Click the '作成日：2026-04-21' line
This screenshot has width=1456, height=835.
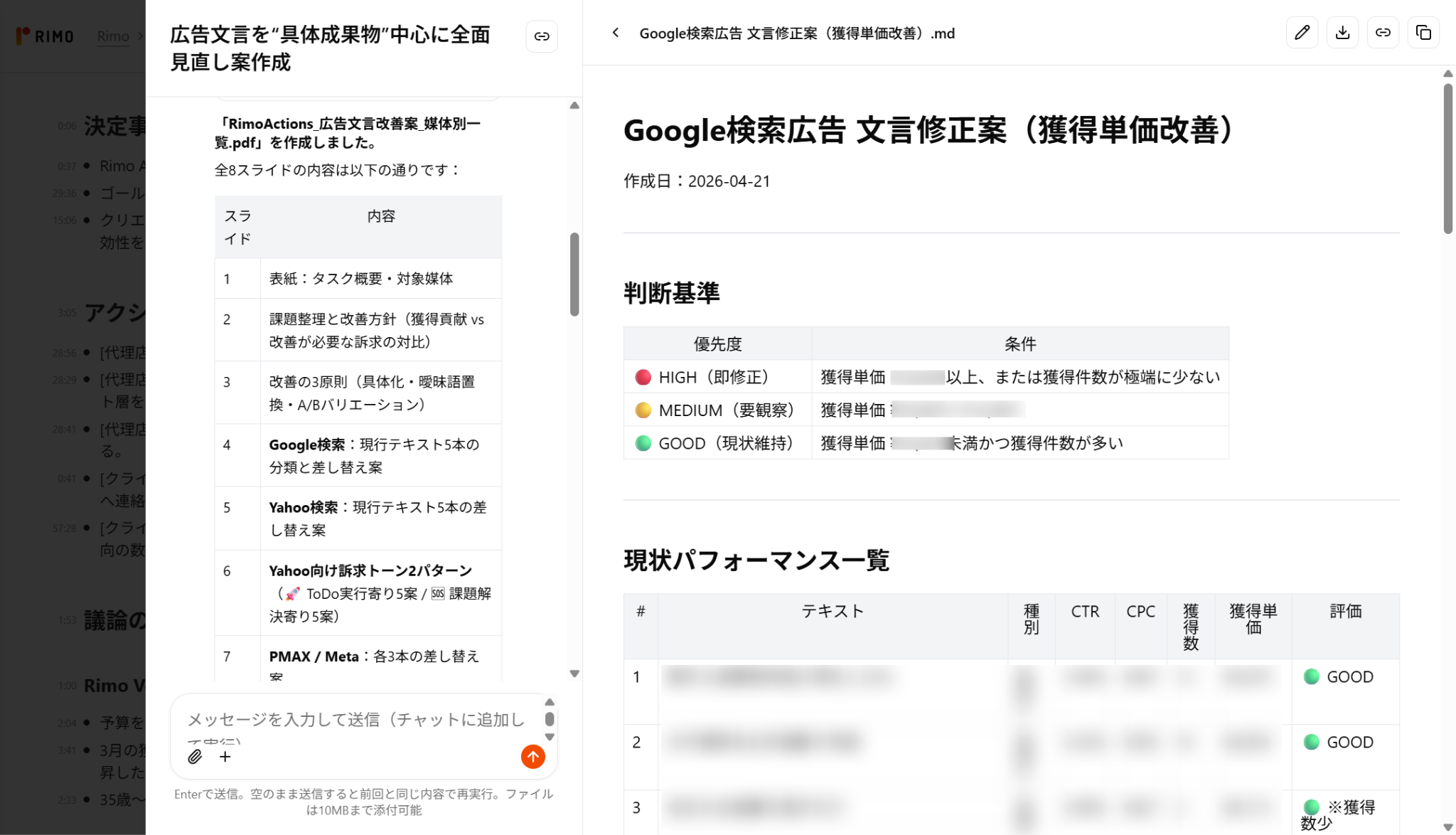(x=697, y=181)
